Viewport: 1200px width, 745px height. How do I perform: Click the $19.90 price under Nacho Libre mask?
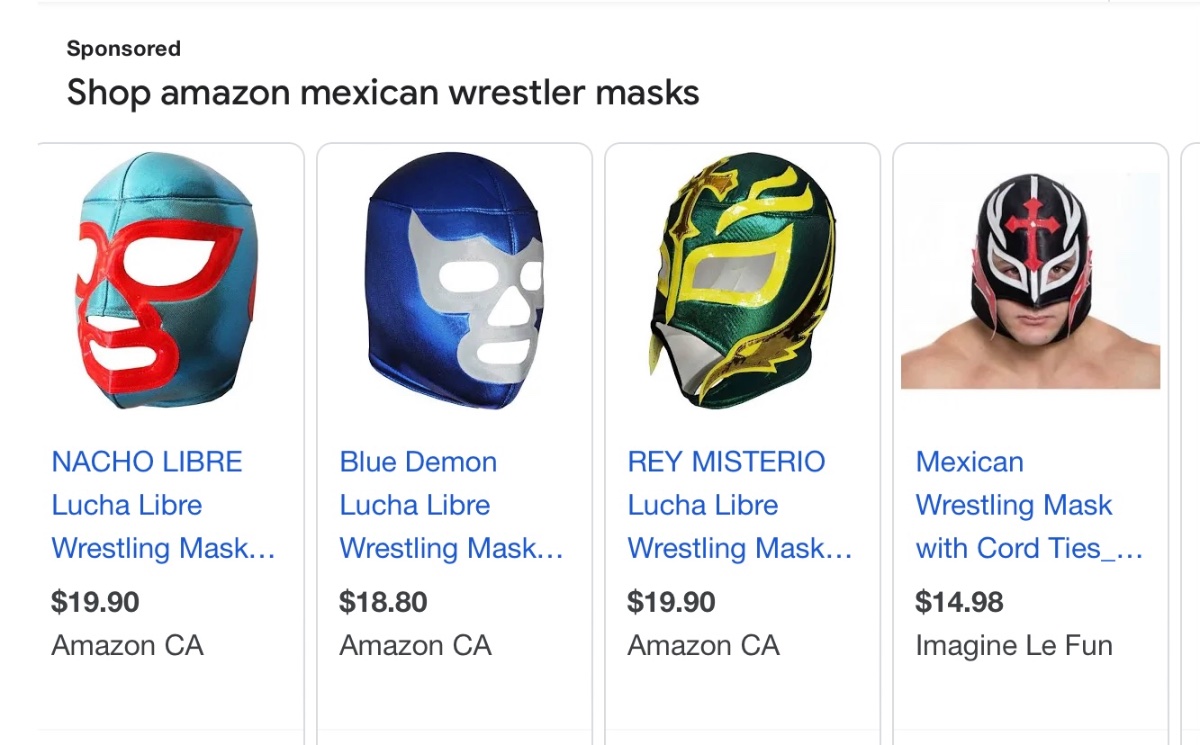pos(95,602)
